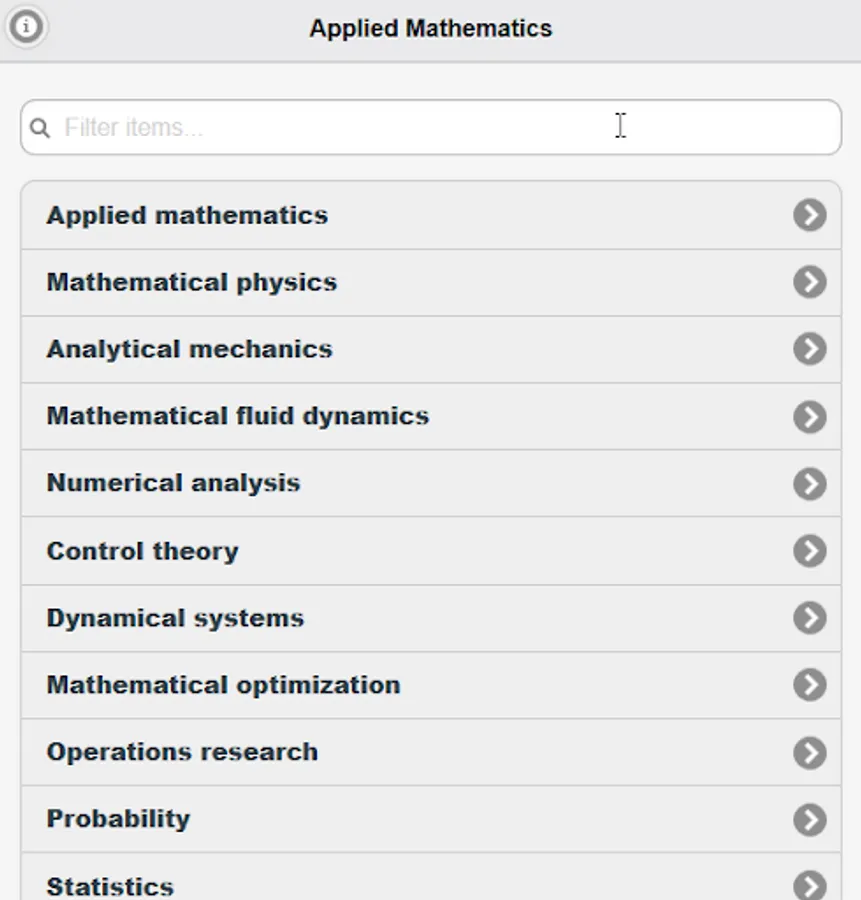Open Mathematical fluid dynamics topic
The width and height of the screenshot is (861, 900).
[x=431, y=417]
